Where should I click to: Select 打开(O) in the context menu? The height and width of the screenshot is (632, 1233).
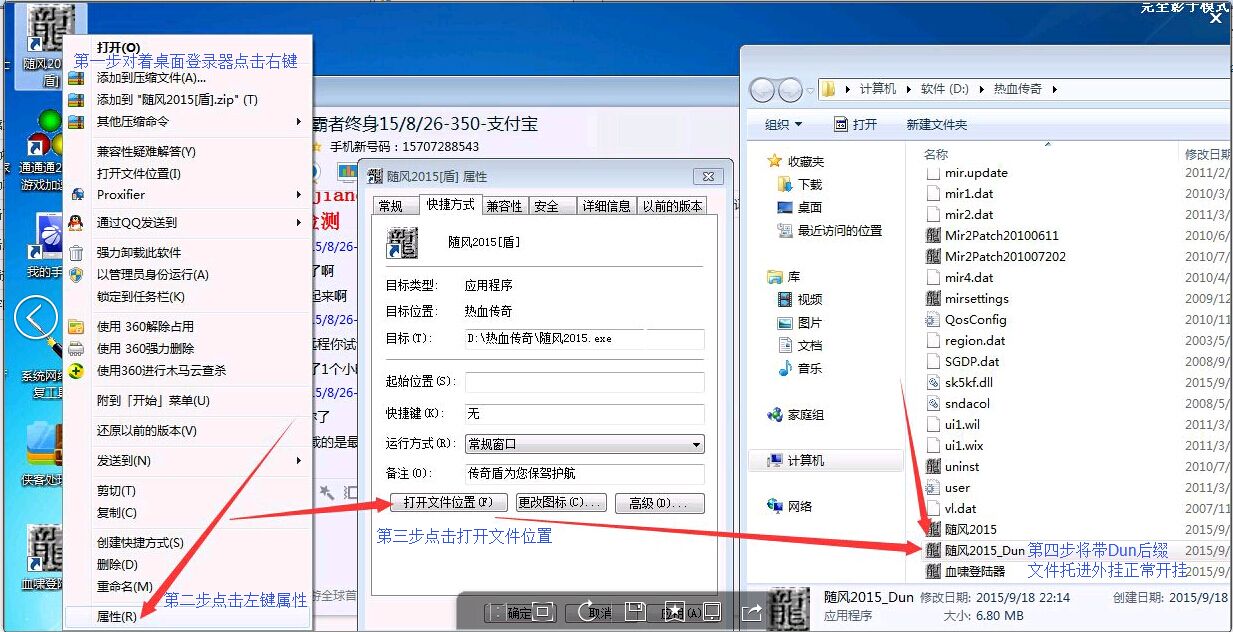pos(118,48)
